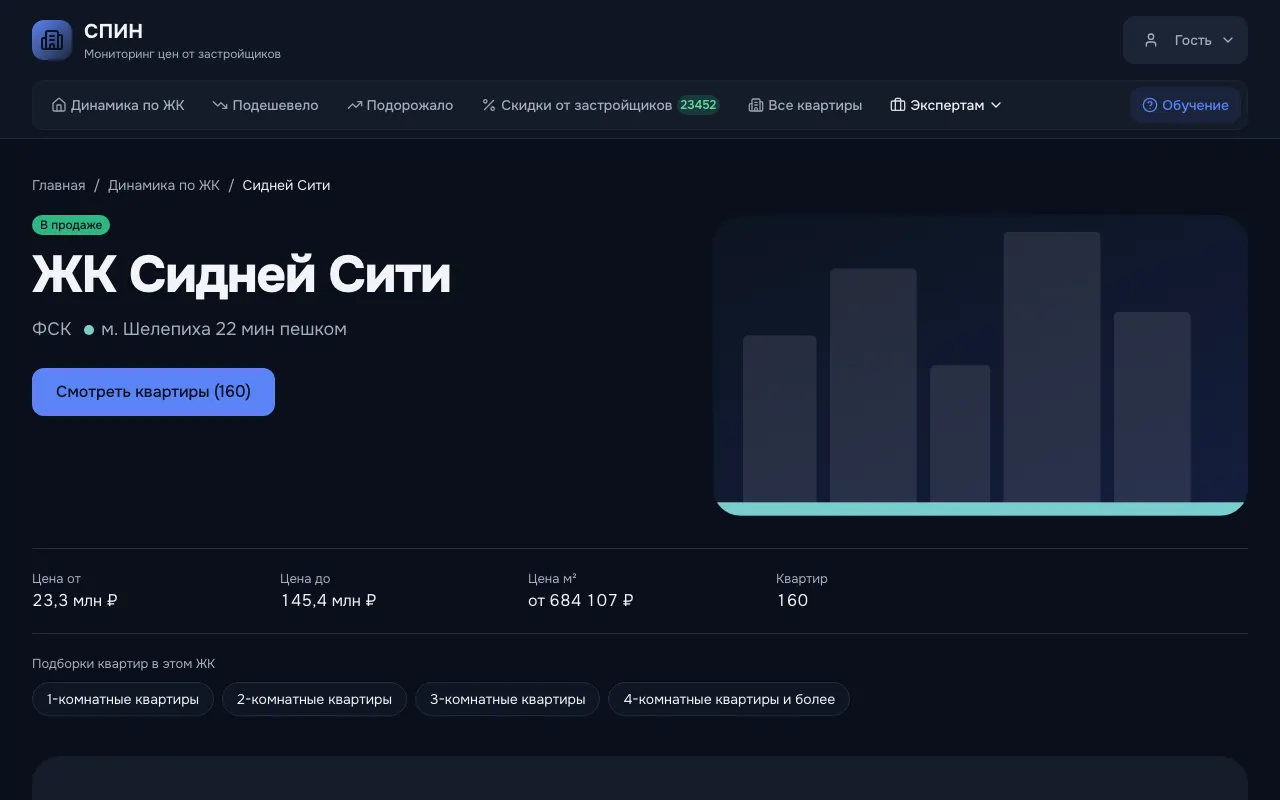Click the Сидней Сити breadcrumb text
Image resolution: width=1280 pixels, height=800 pixels.
tap(286, 185)
